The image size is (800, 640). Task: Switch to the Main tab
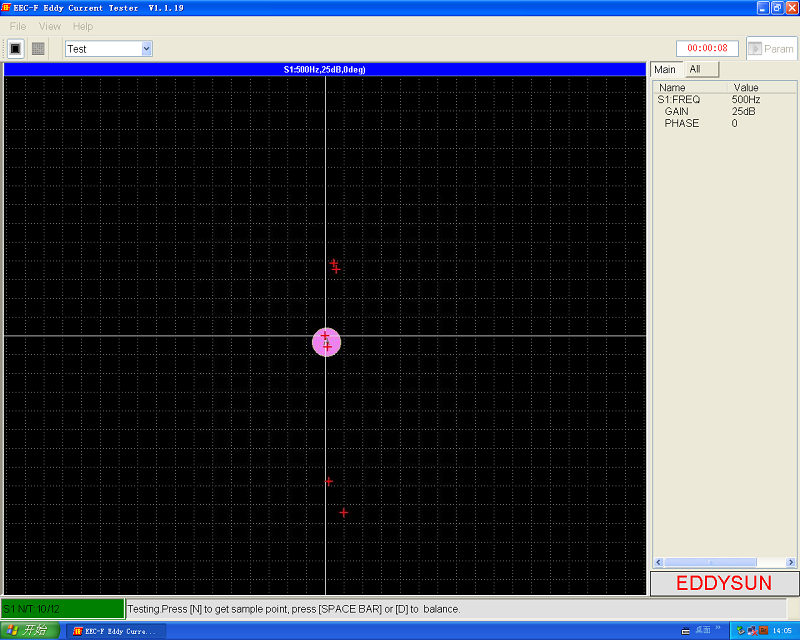click(x=665, y=69)
